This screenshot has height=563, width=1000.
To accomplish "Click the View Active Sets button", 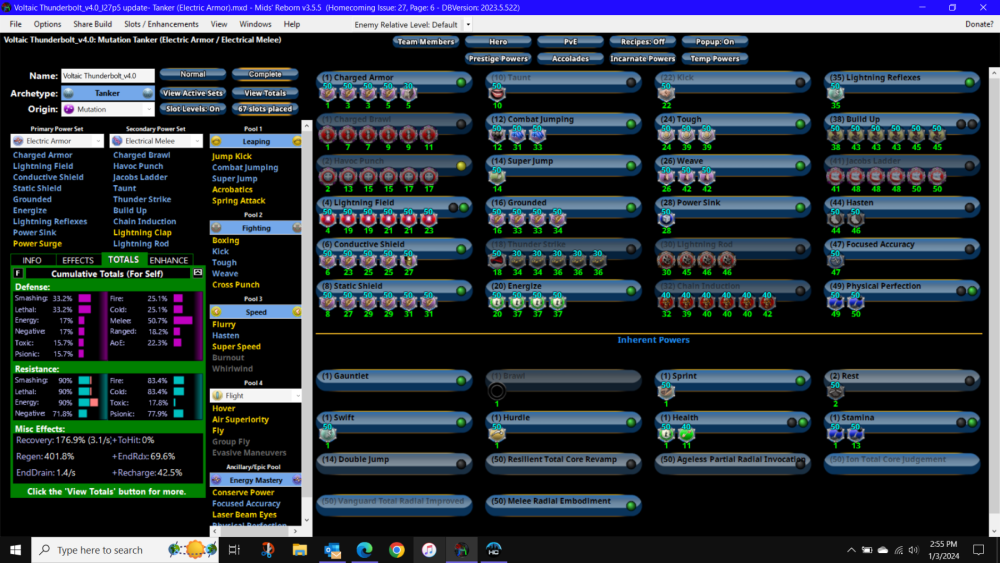I will point(193,93).
